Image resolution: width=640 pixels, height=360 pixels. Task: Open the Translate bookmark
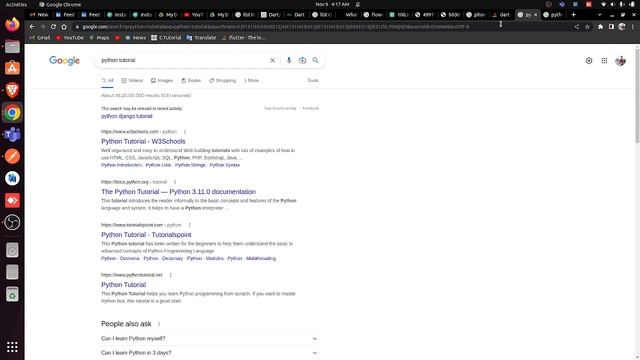click(201, 38)
